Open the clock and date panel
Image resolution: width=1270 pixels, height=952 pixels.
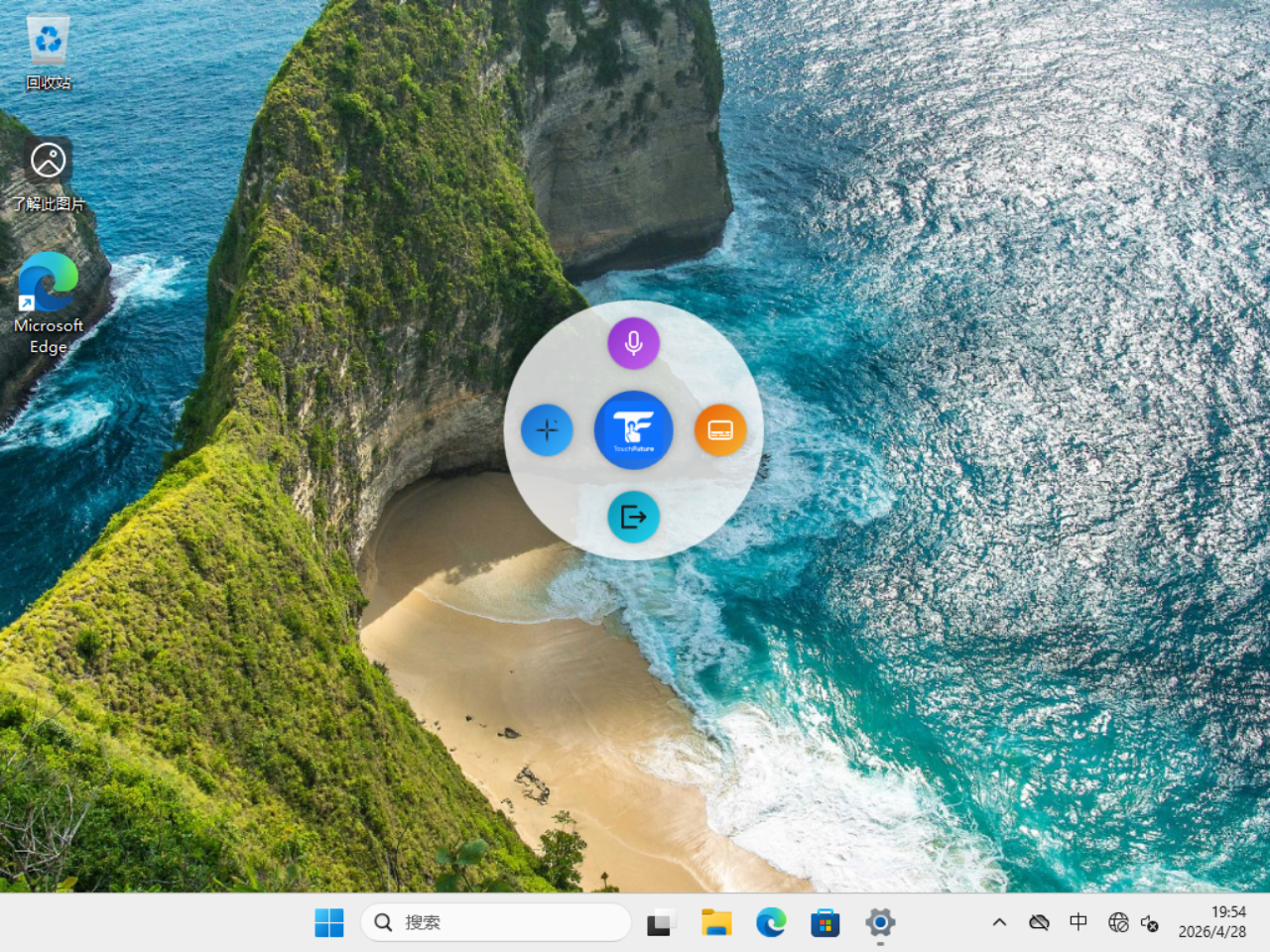(1211, 922)
